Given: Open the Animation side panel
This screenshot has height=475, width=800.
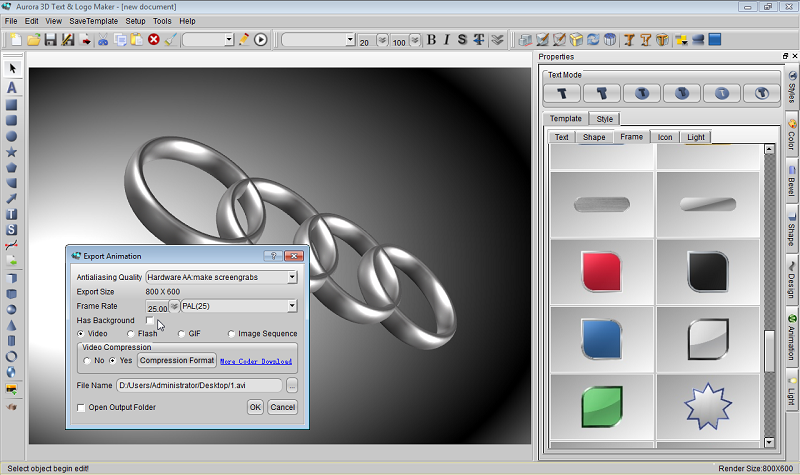Looking at the screenshot, I should click(x=792, y=338).
